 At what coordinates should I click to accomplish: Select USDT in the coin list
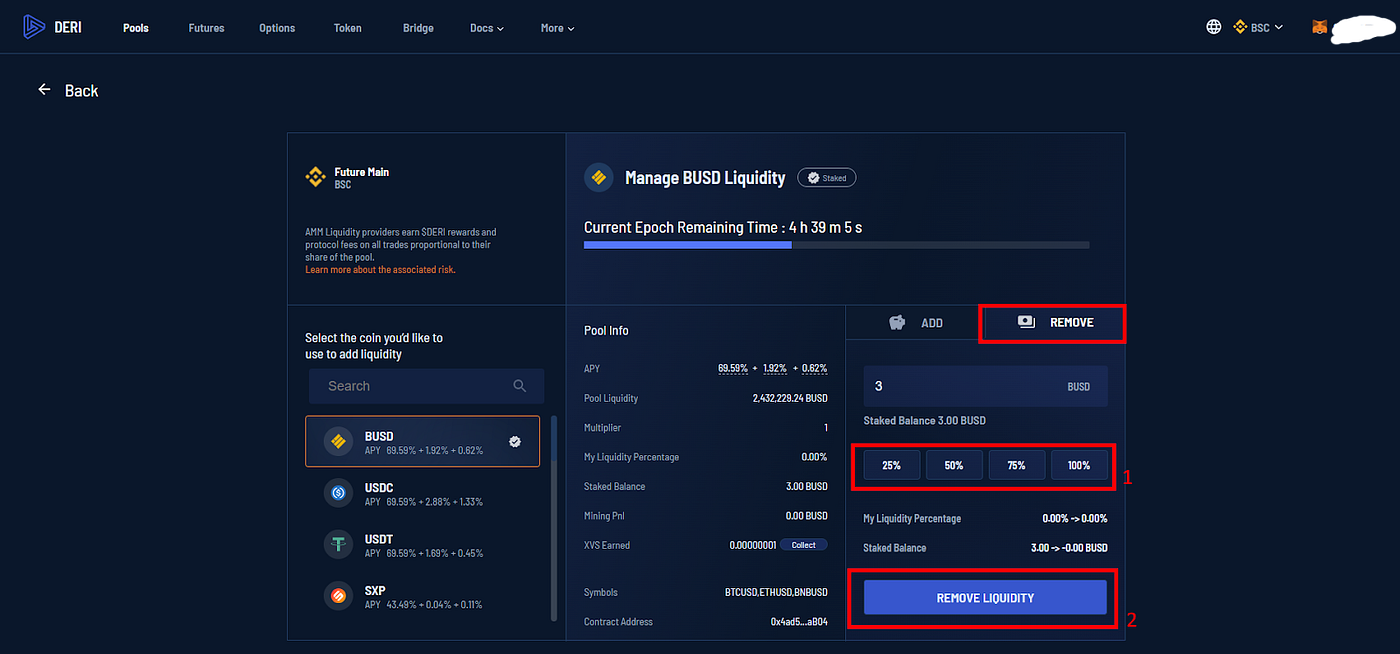click(422, 545)
